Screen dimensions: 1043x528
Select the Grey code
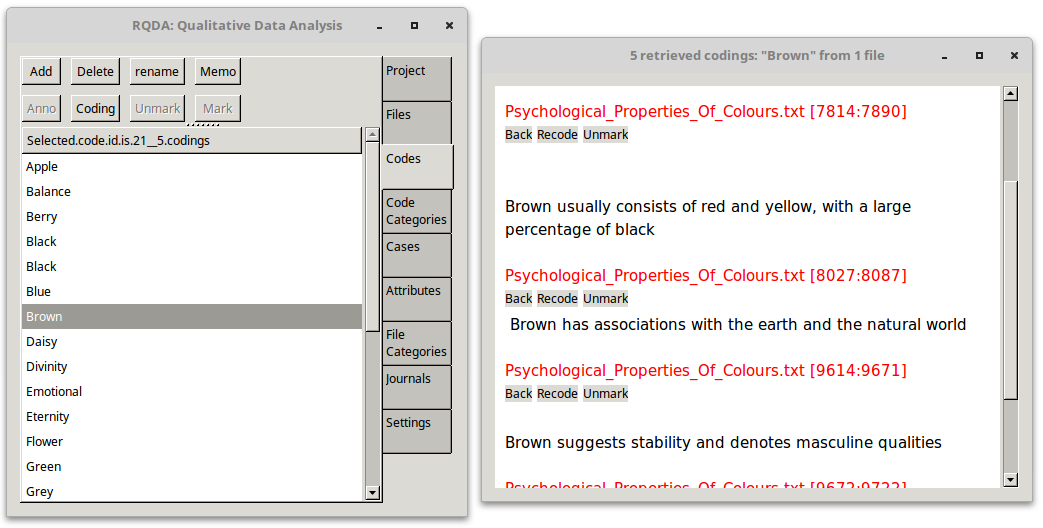192,491
